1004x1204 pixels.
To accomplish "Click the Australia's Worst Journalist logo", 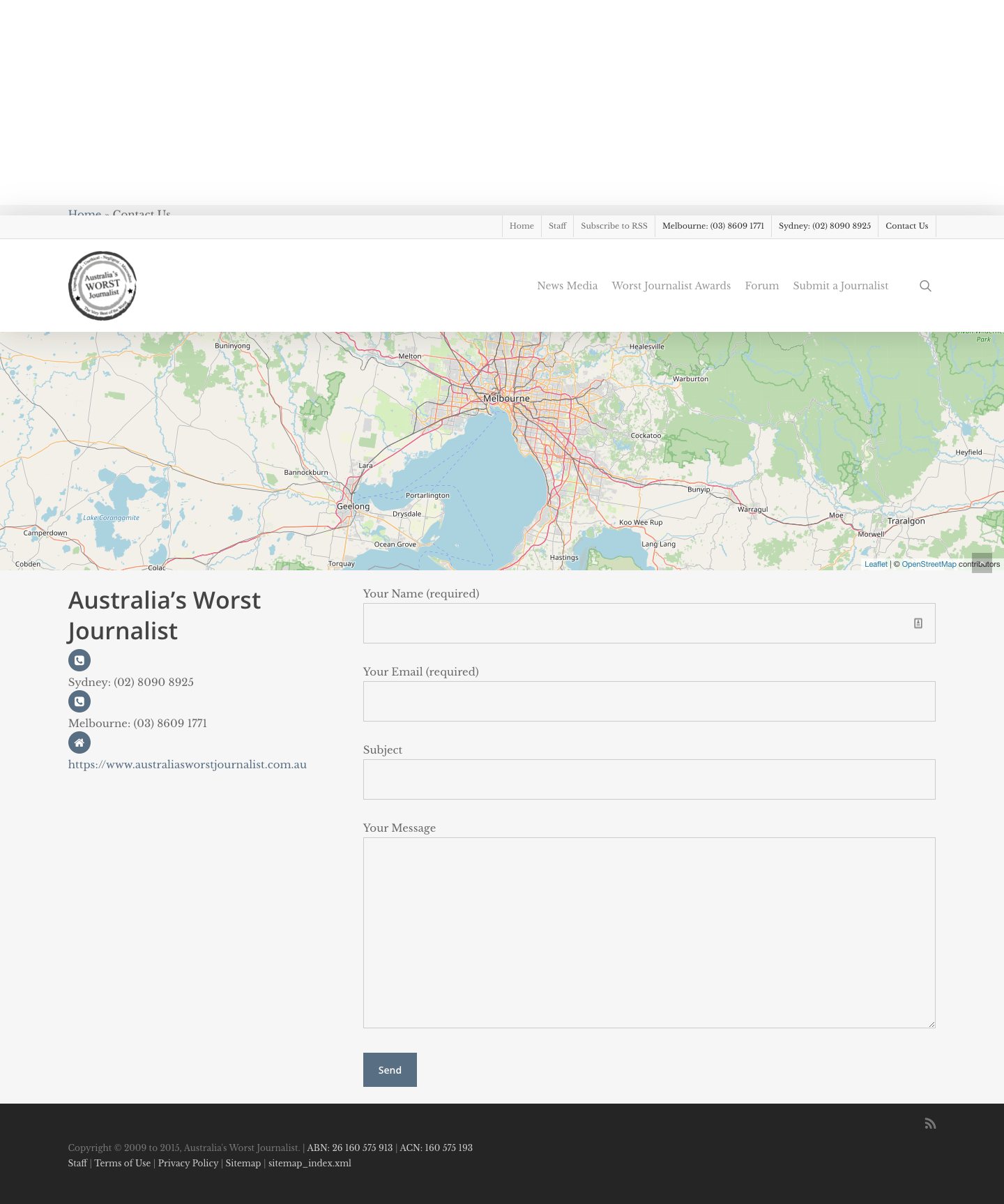I will pyautogui.click(x=102, y=286).
